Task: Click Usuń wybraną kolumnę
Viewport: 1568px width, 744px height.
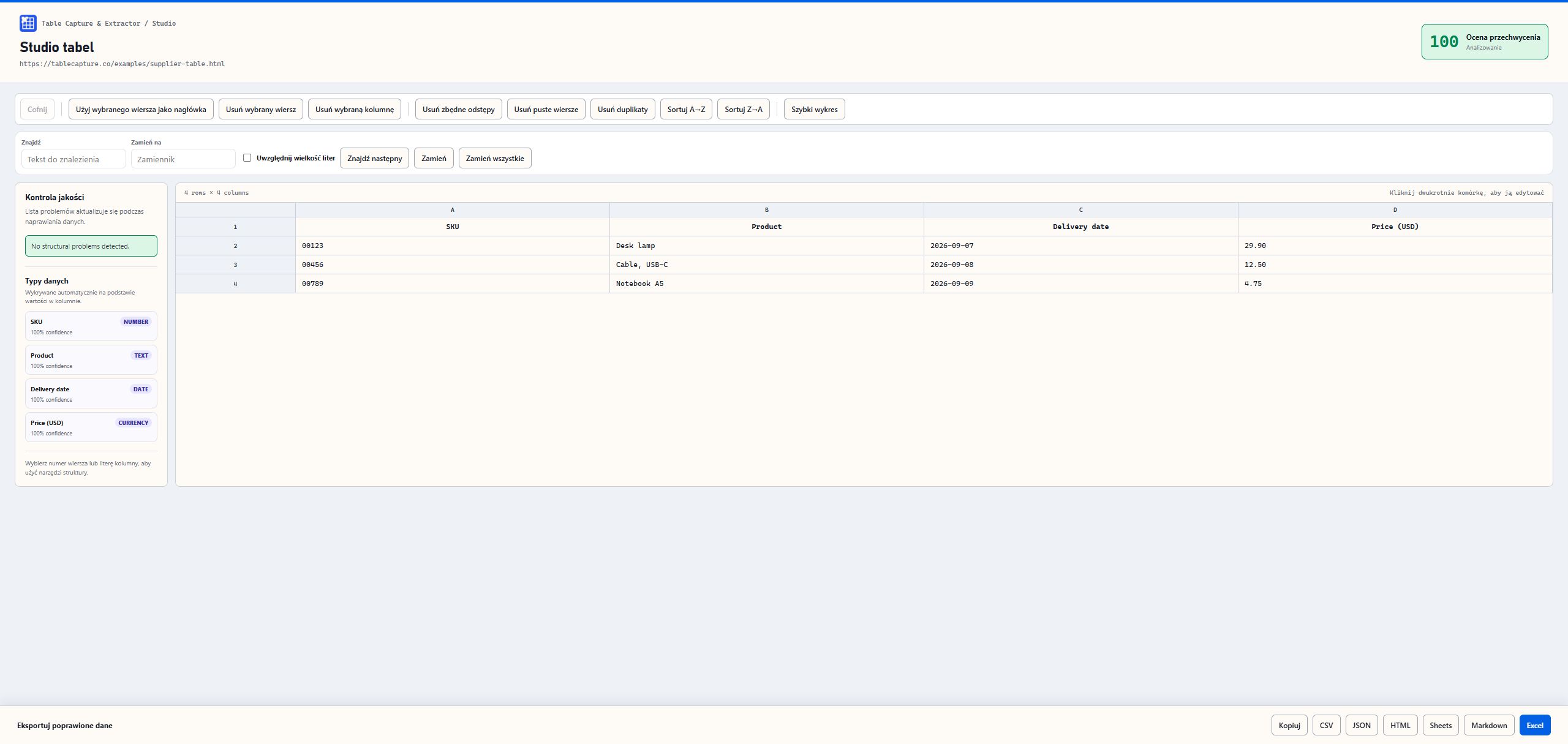Action: [355, 110]
